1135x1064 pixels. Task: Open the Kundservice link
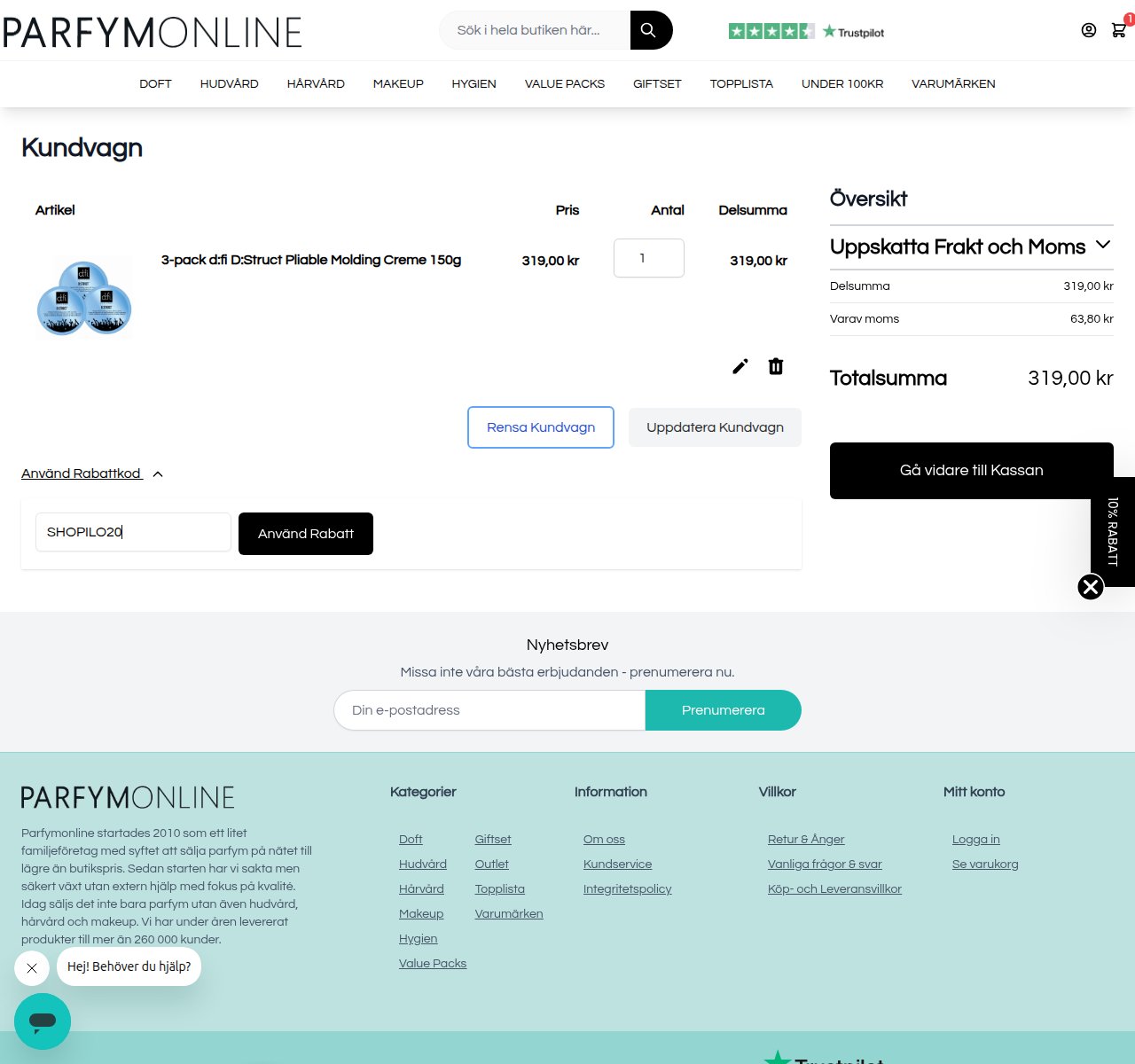617,864
